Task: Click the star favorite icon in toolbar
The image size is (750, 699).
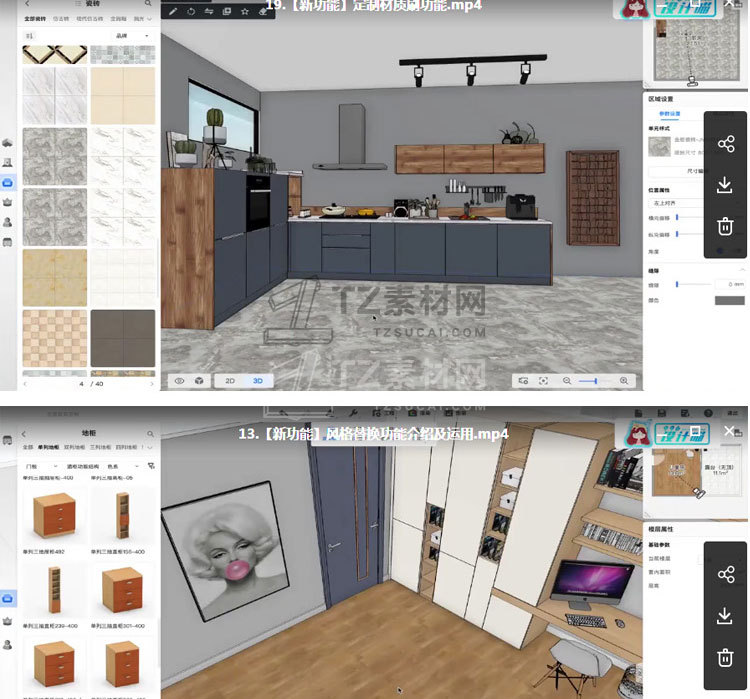Action: click(x=244, y=11)
